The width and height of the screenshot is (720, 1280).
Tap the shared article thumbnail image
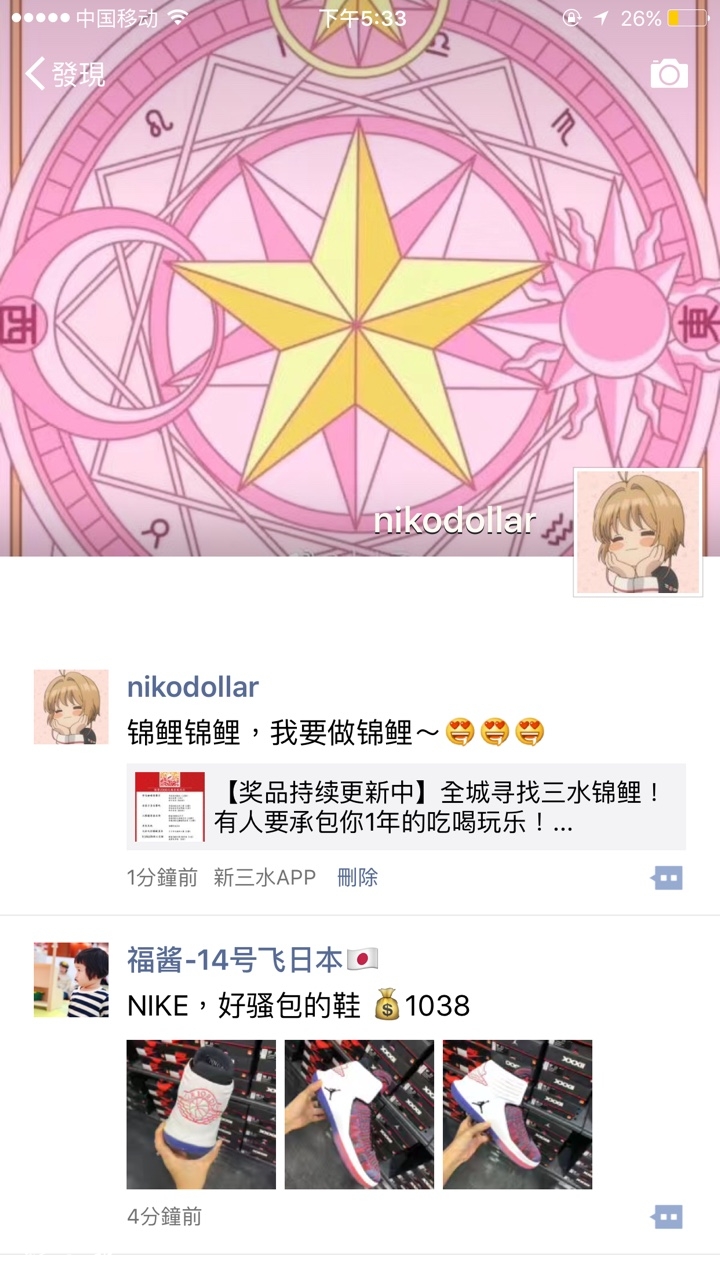point(170,807)
